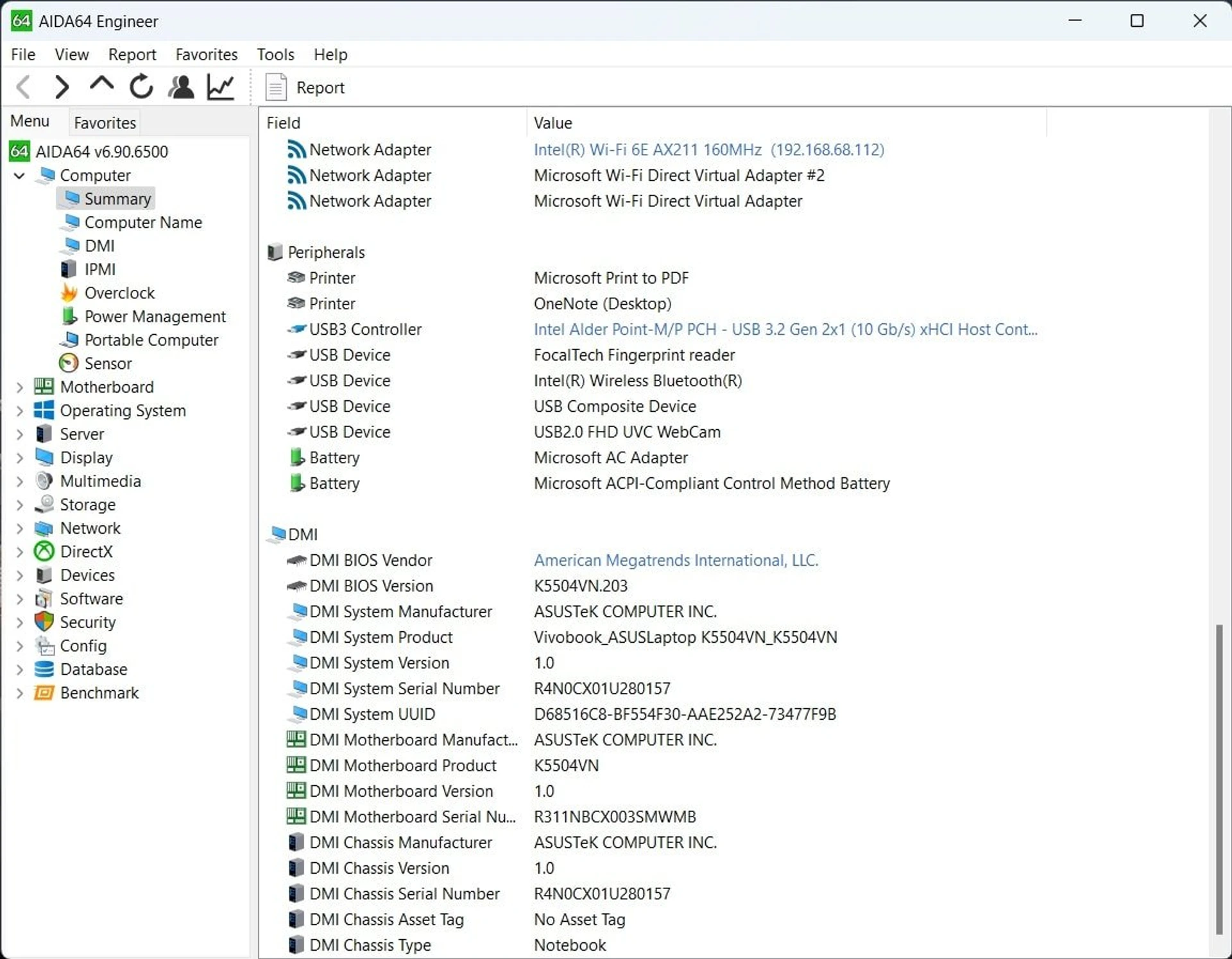The width and height of the screenshot is (1232, 959).
Task: Click the Power Management battery icon
Action: [69, 316]
